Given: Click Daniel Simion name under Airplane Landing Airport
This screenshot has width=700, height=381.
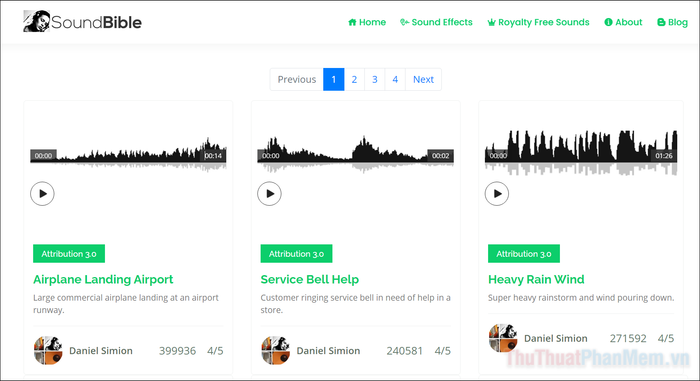Looking at the screenshot, I should 101,351.
